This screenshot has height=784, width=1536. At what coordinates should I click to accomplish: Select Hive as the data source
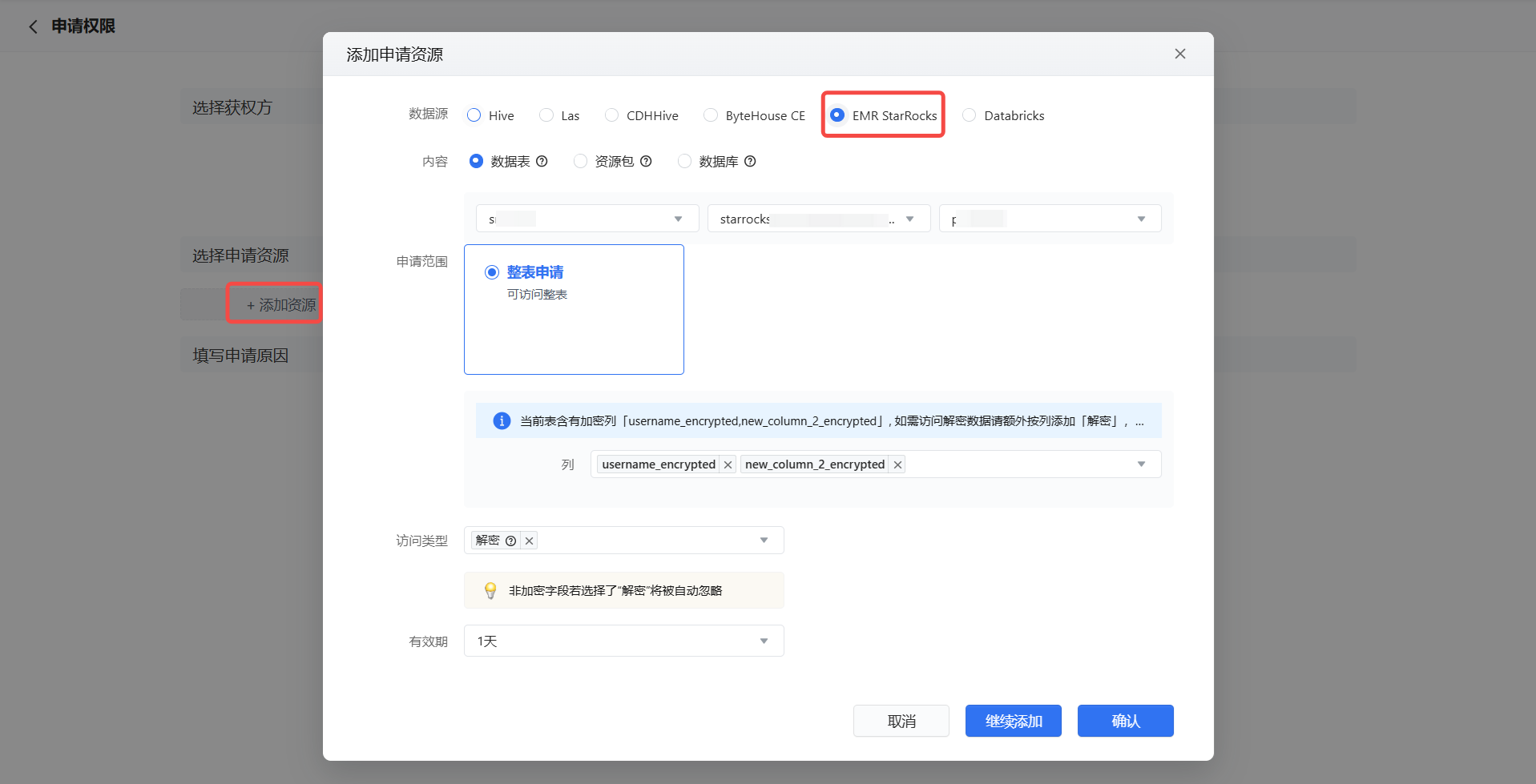(474, 115)
